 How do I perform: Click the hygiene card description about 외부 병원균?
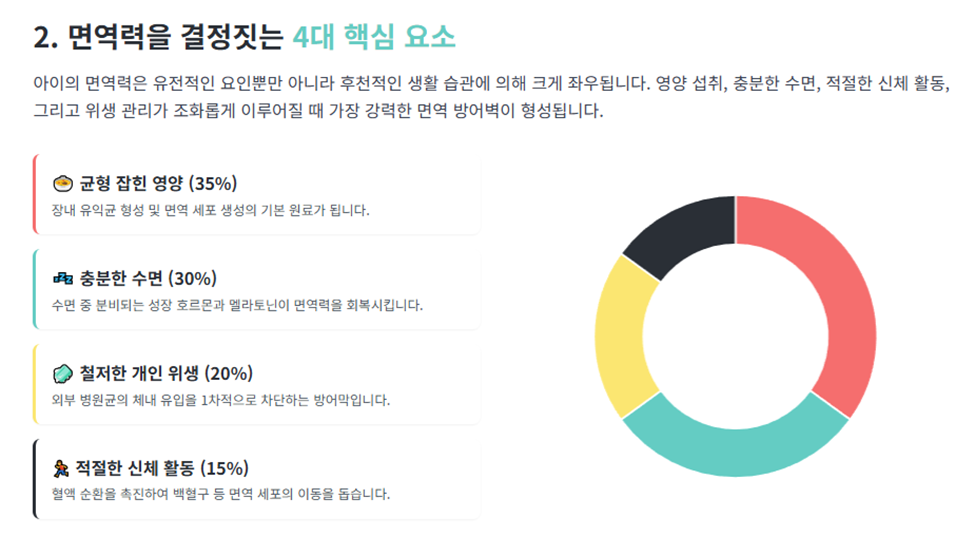pos(221,400)
